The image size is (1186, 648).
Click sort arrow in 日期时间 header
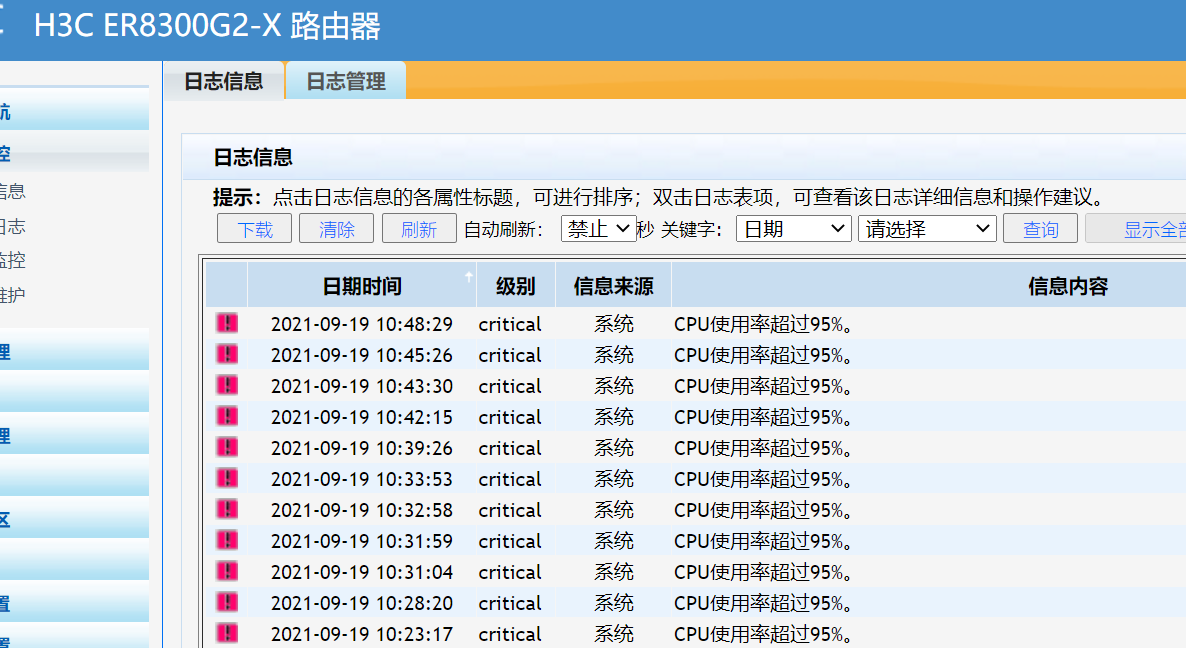pyautogui.click(x=469, y=276)
